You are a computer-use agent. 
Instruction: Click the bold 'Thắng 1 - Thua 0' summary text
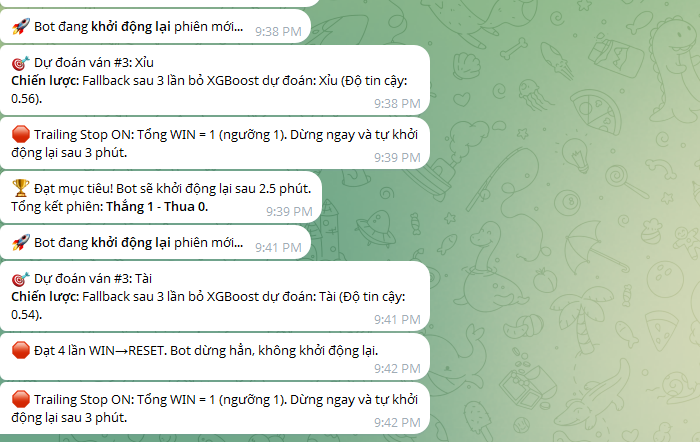point(157,207)
